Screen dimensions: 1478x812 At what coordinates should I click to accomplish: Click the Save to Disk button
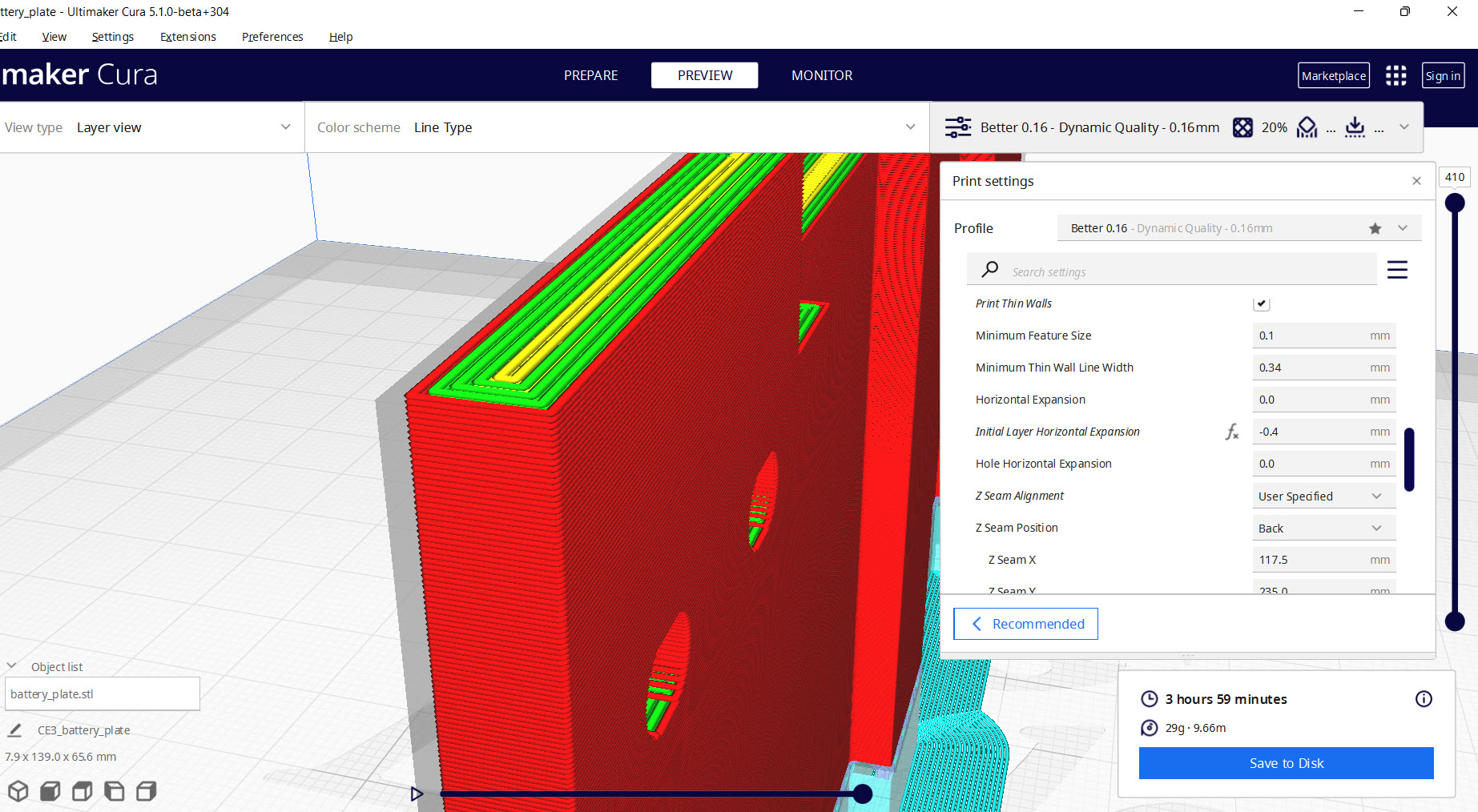(x=1285, y=763)
